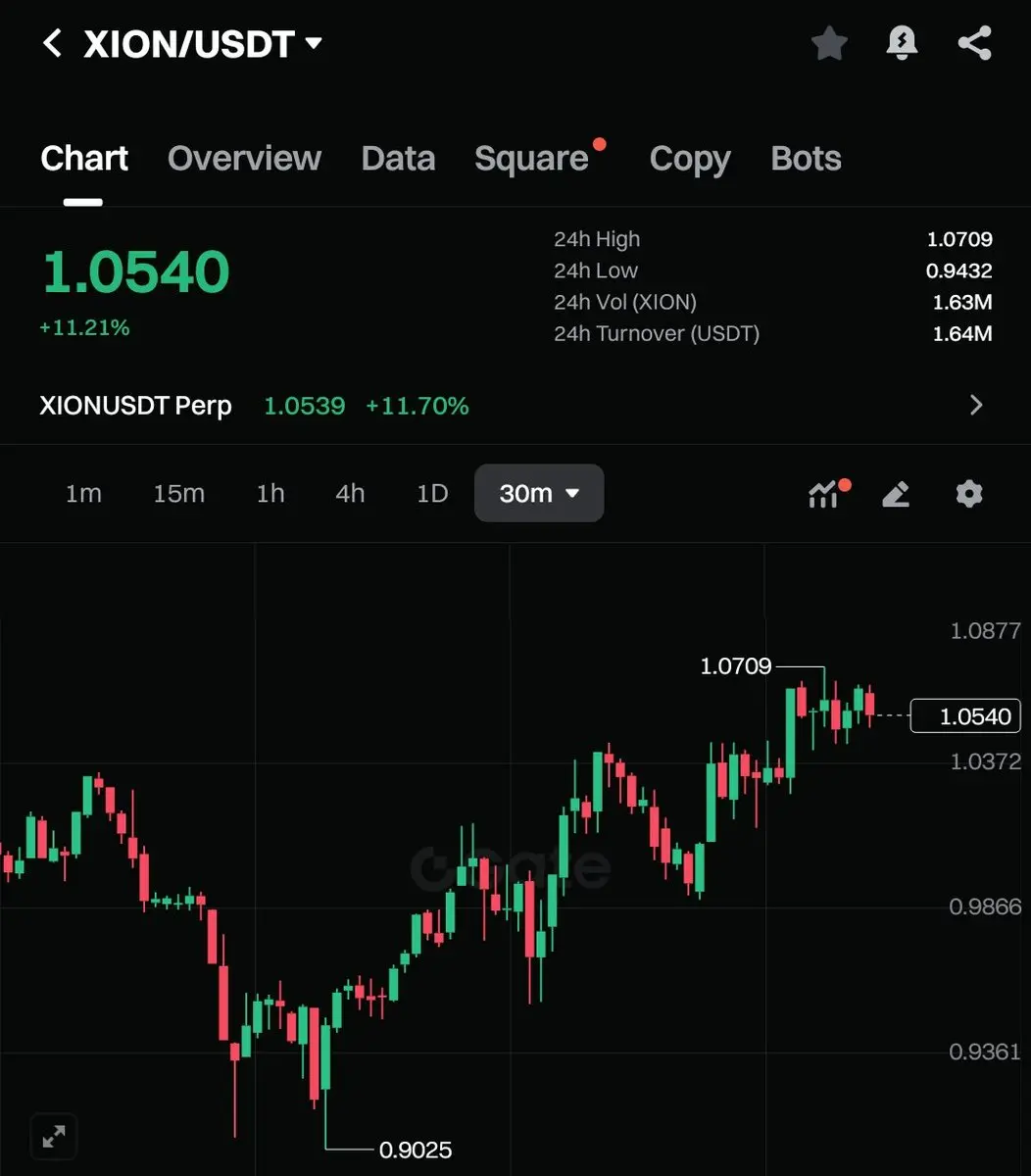Click the 0.9866 axis price label
Screen dimensions: 1031x1176
pos(986,906)
